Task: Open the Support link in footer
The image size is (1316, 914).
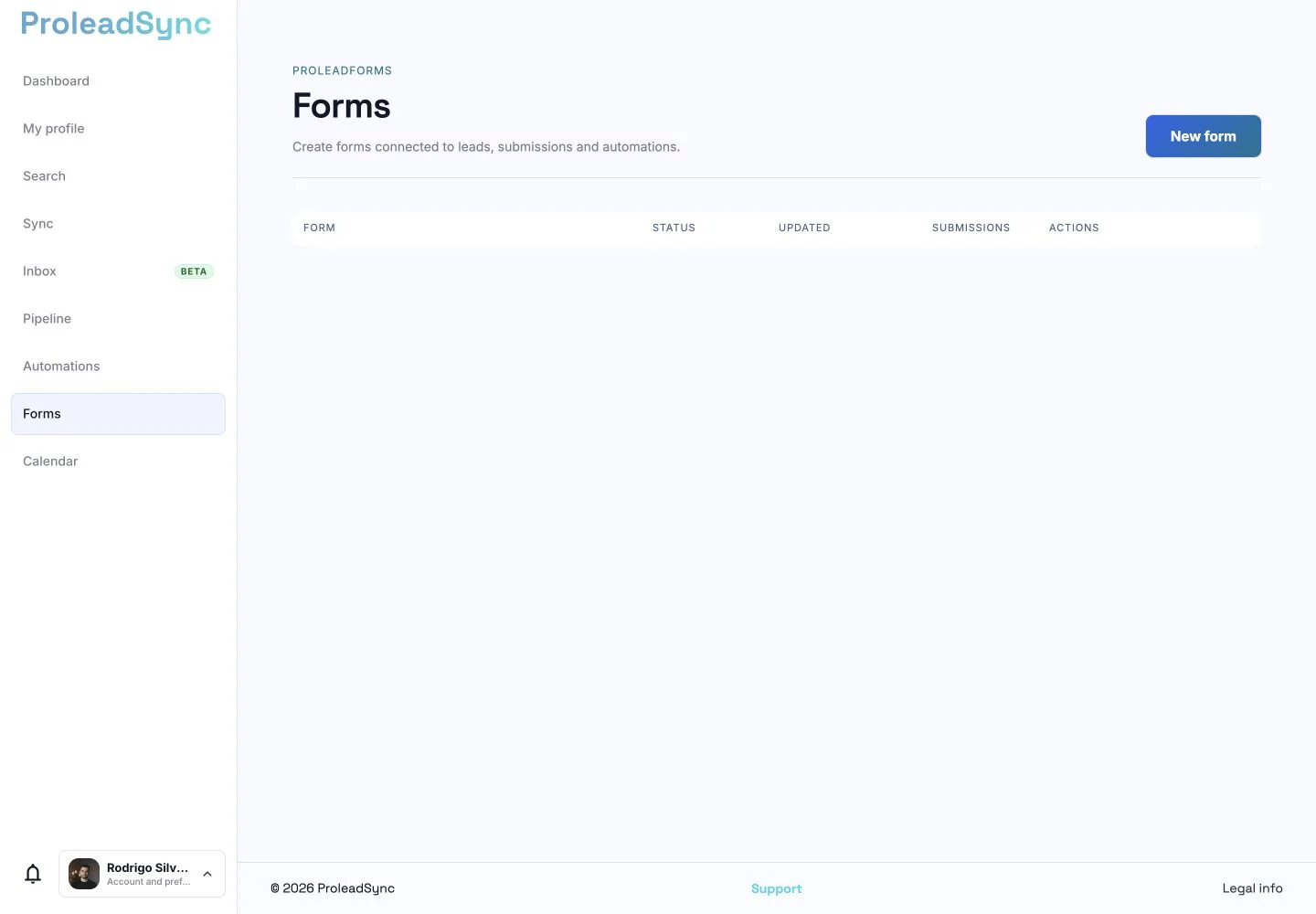Action: tap(776, 888)
